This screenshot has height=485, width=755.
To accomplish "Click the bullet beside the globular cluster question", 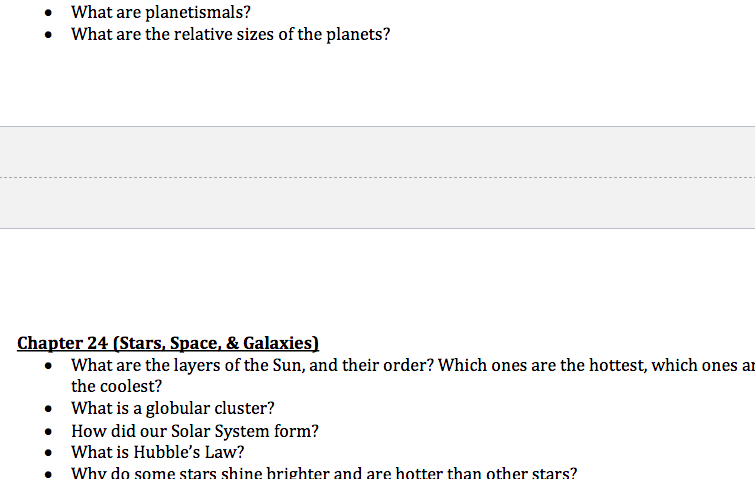I will point(48,409).
